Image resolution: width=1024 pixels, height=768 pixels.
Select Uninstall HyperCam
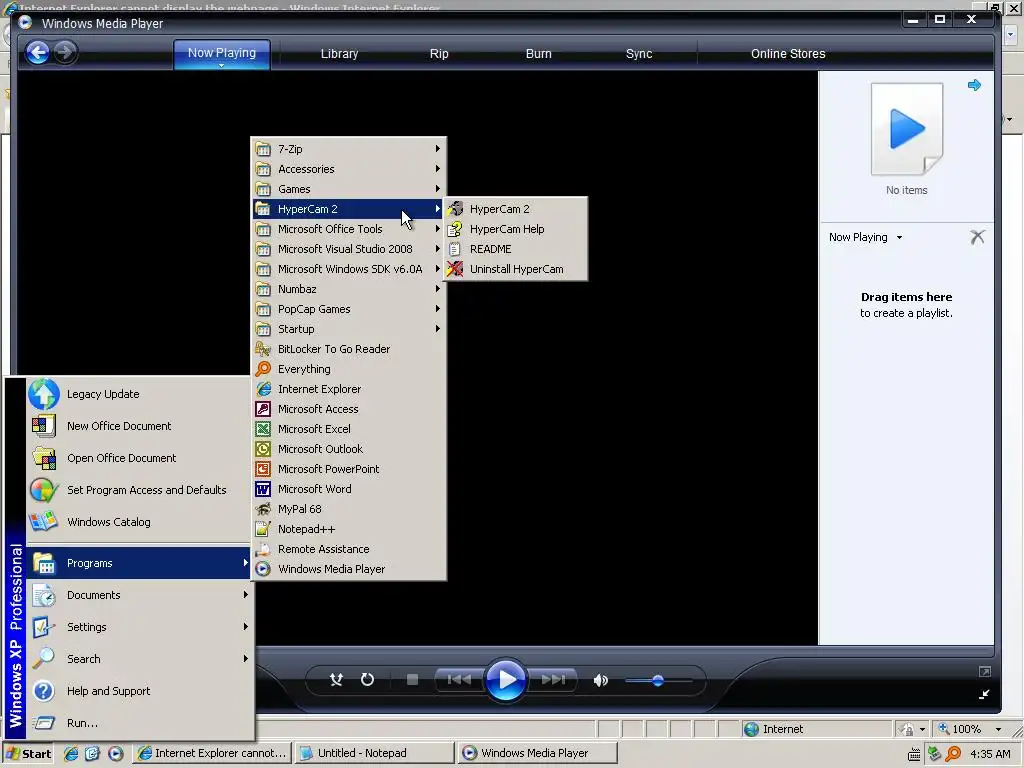click(516, 269)
